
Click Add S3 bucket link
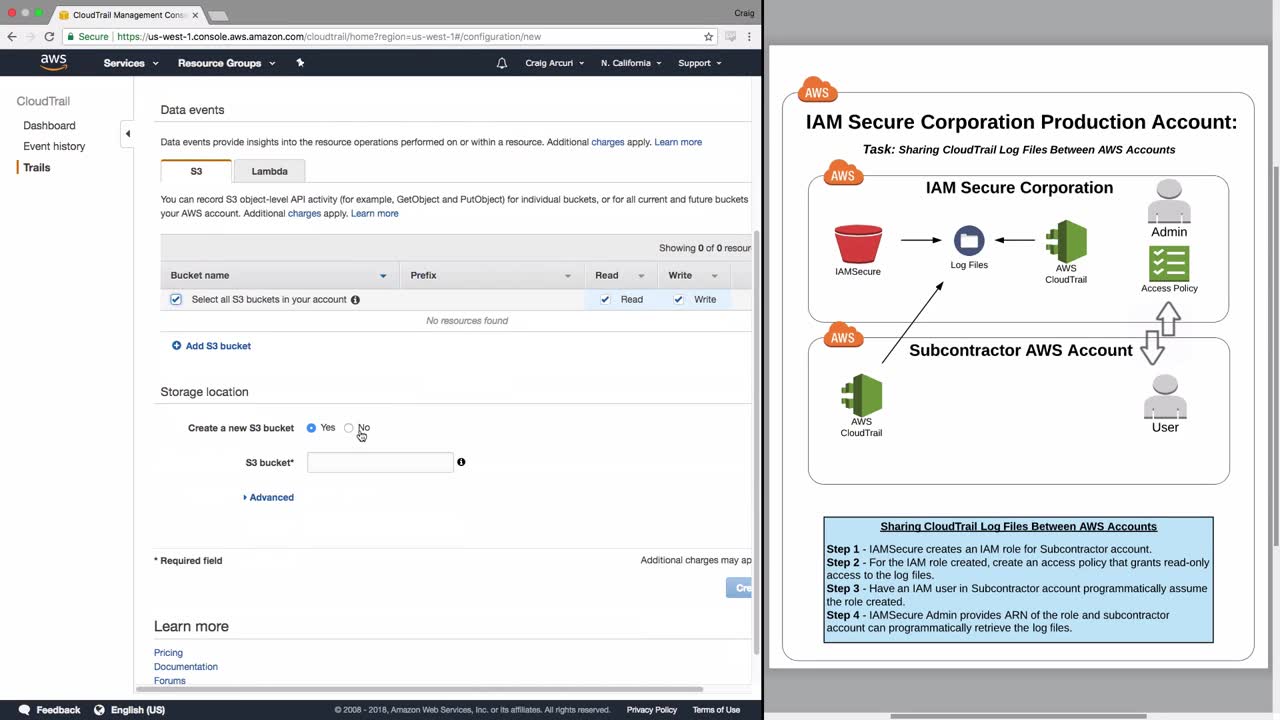pyautogui.click(x=218, y=346)
